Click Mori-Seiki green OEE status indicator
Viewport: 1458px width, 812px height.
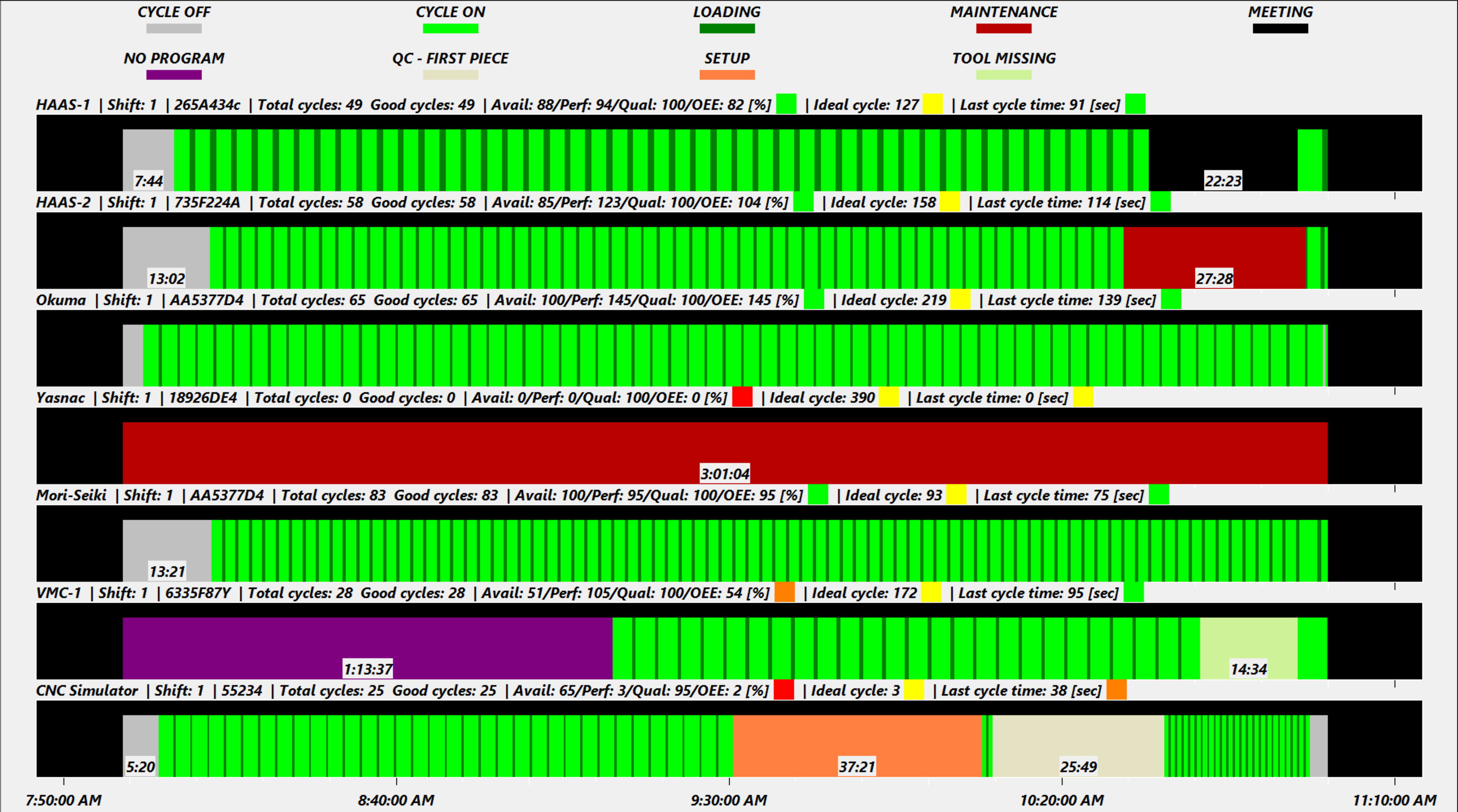pos(818,495)
